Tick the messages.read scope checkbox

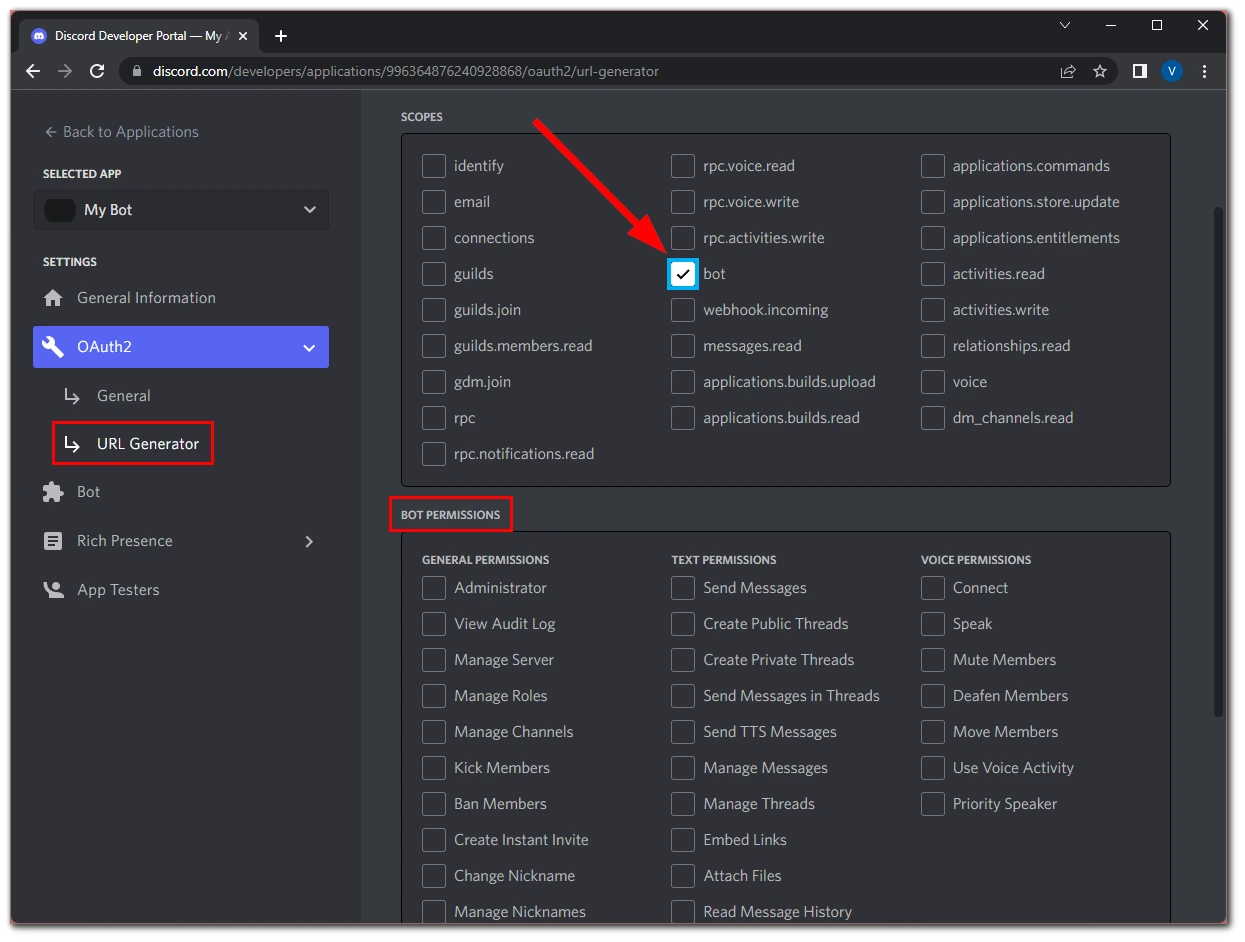pyautogui.click(x=683, y=346)
